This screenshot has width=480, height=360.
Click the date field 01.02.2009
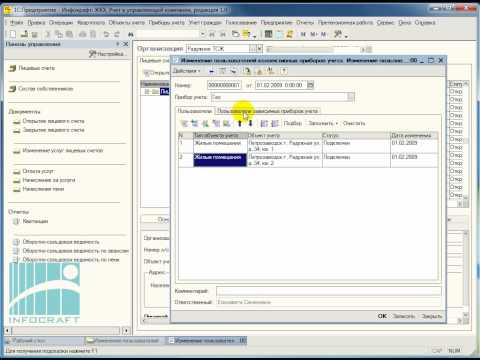point(281,85)
